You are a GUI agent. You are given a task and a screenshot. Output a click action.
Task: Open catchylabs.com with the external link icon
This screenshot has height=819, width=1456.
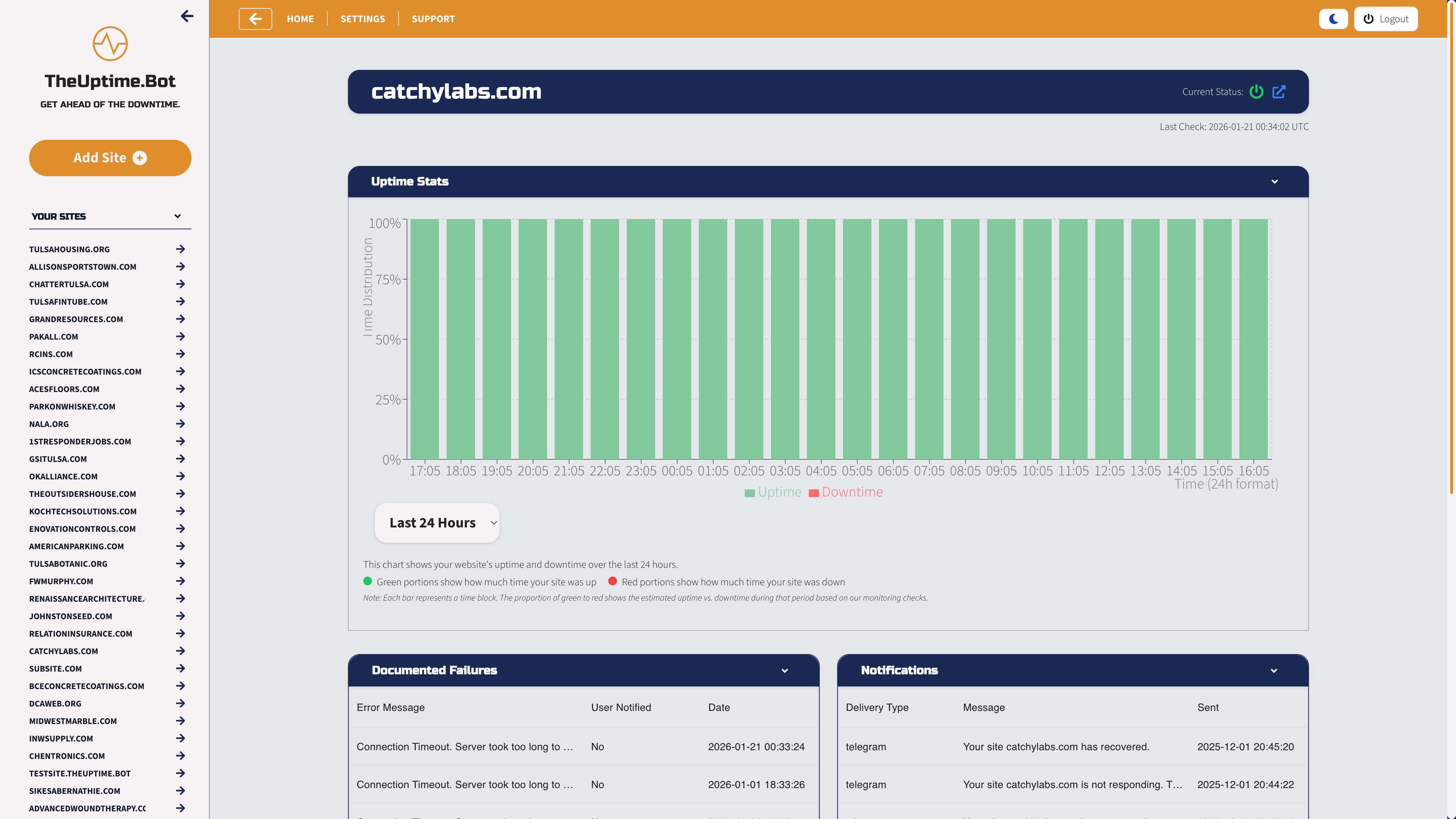coord(1279,92)
